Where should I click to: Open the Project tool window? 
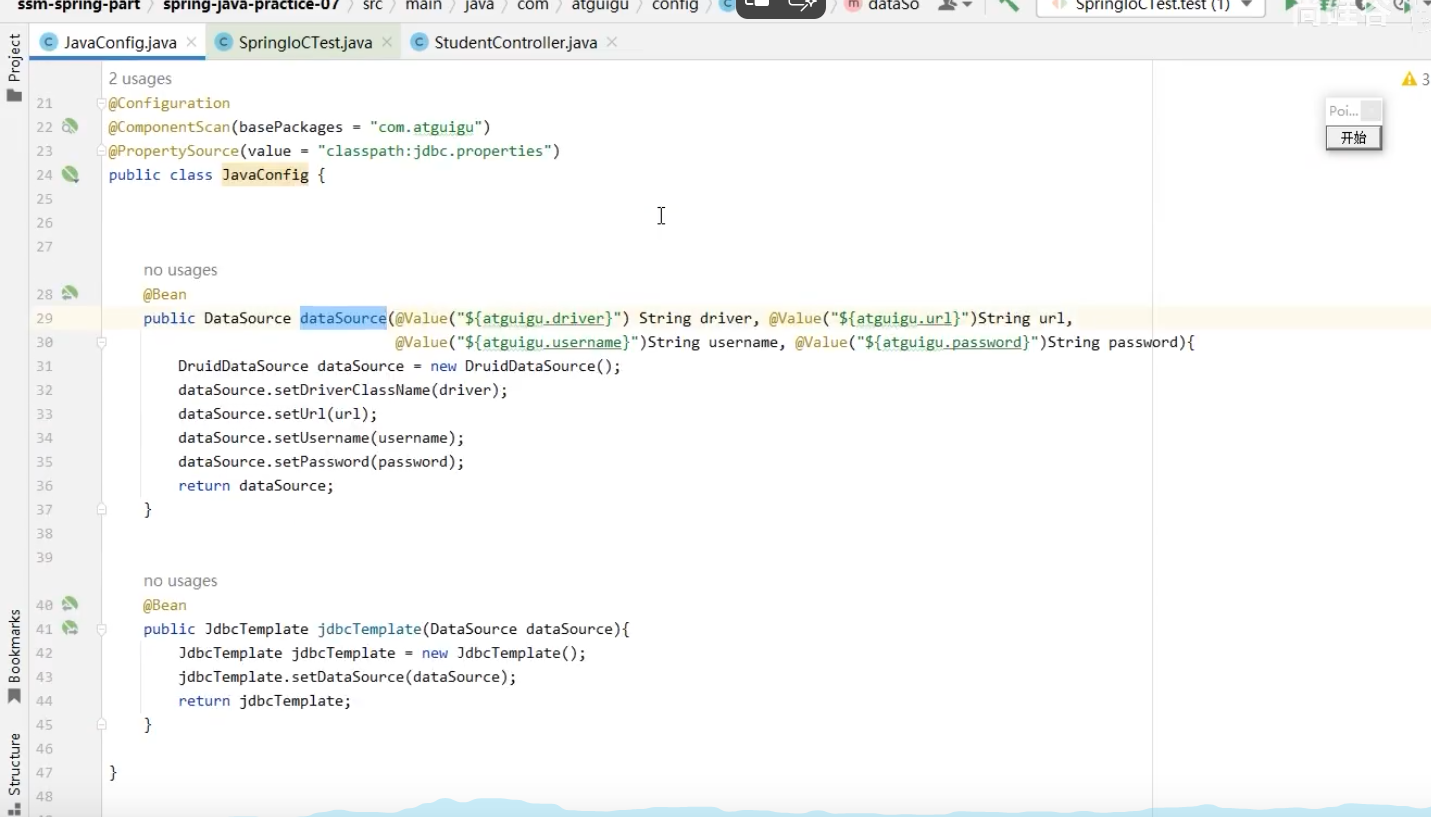tap(14, 67)
